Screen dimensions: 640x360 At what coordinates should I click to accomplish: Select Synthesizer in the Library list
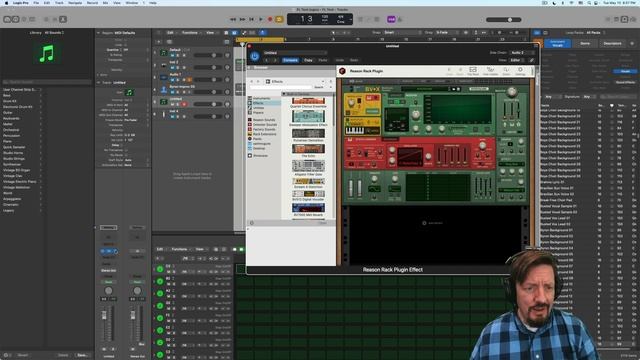(x=11, y=164)
